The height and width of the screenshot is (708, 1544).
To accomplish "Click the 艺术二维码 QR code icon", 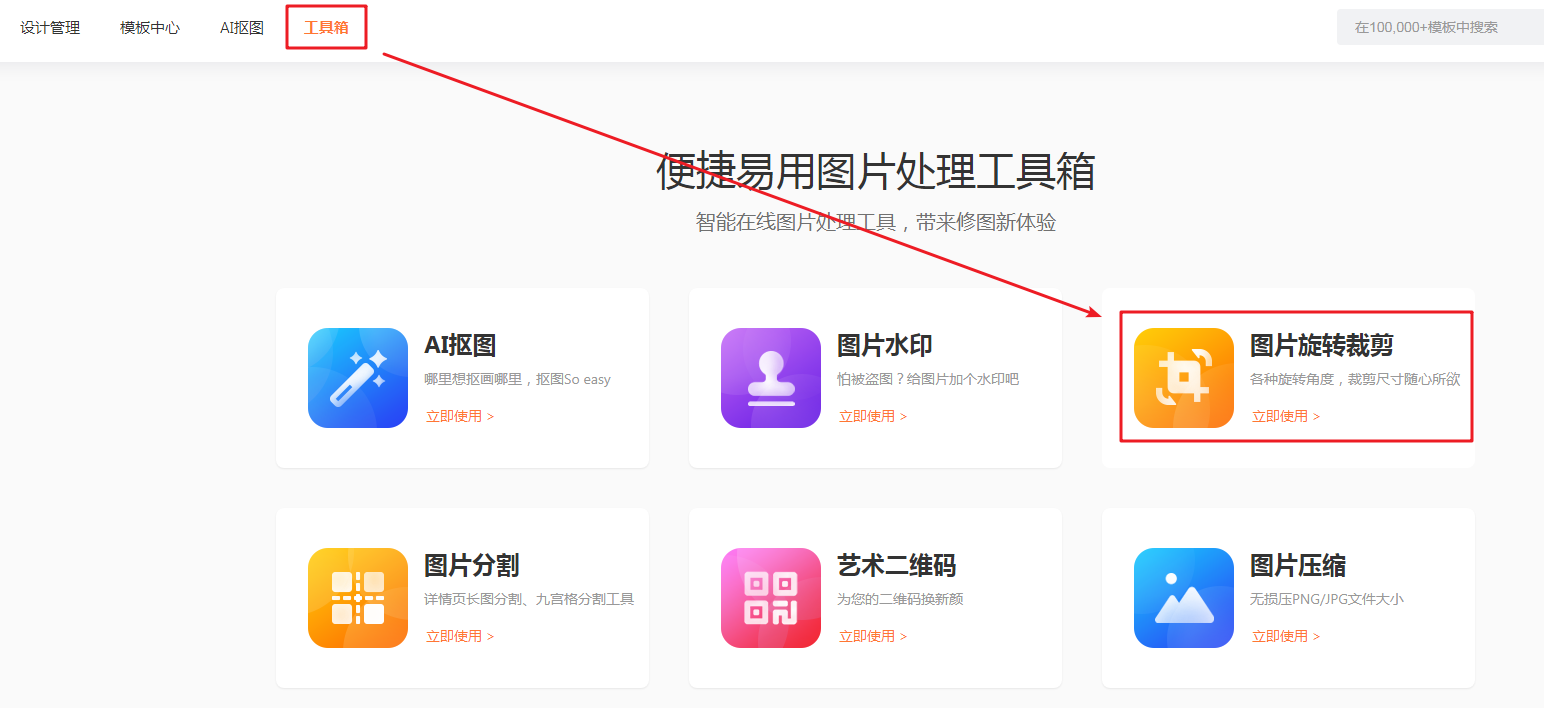I will tap(771, 598).
